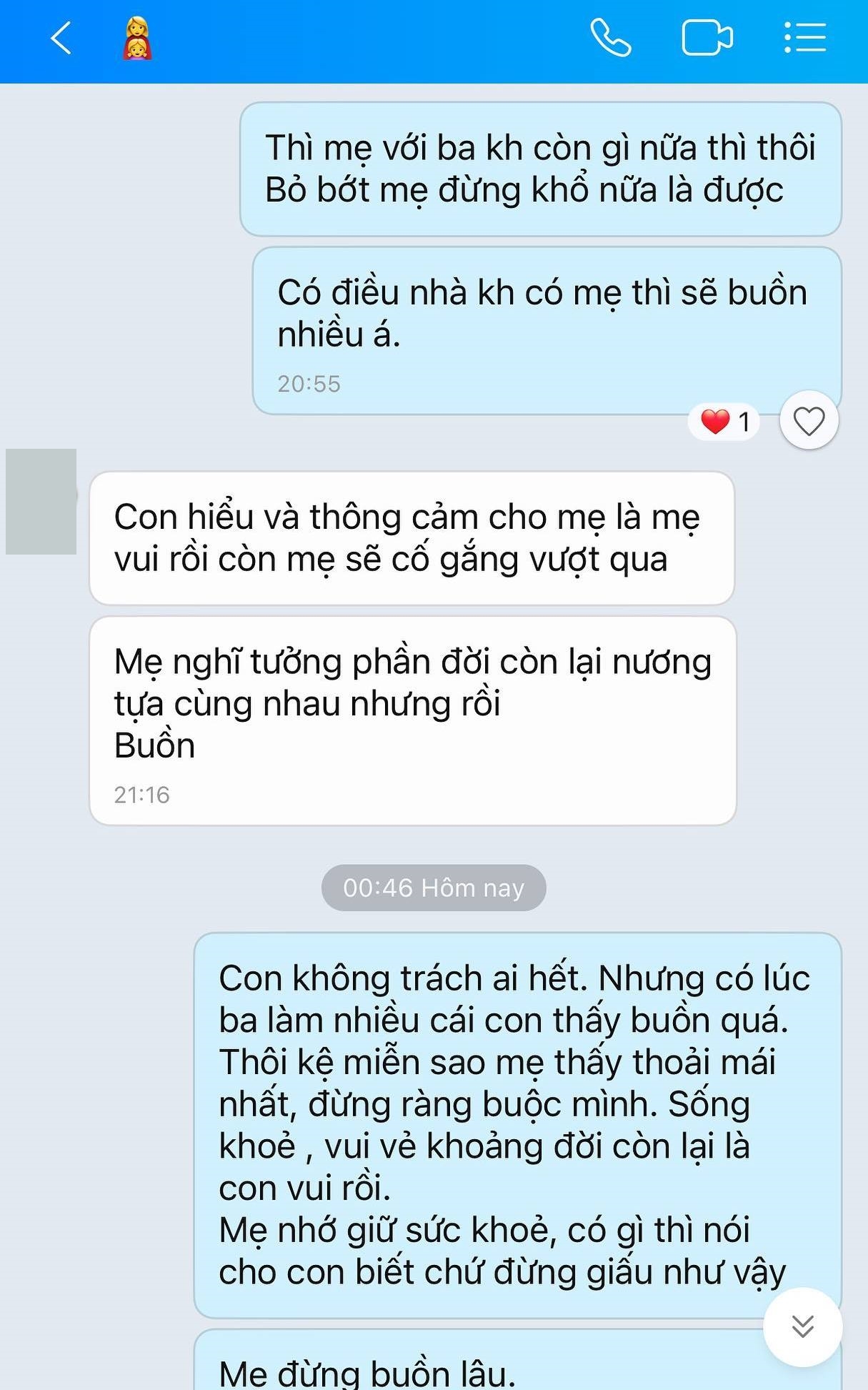Select message 'Thì mẹ với ba kh còn gì nữa'
868x1390 pixels.
(x=541, y=169)
